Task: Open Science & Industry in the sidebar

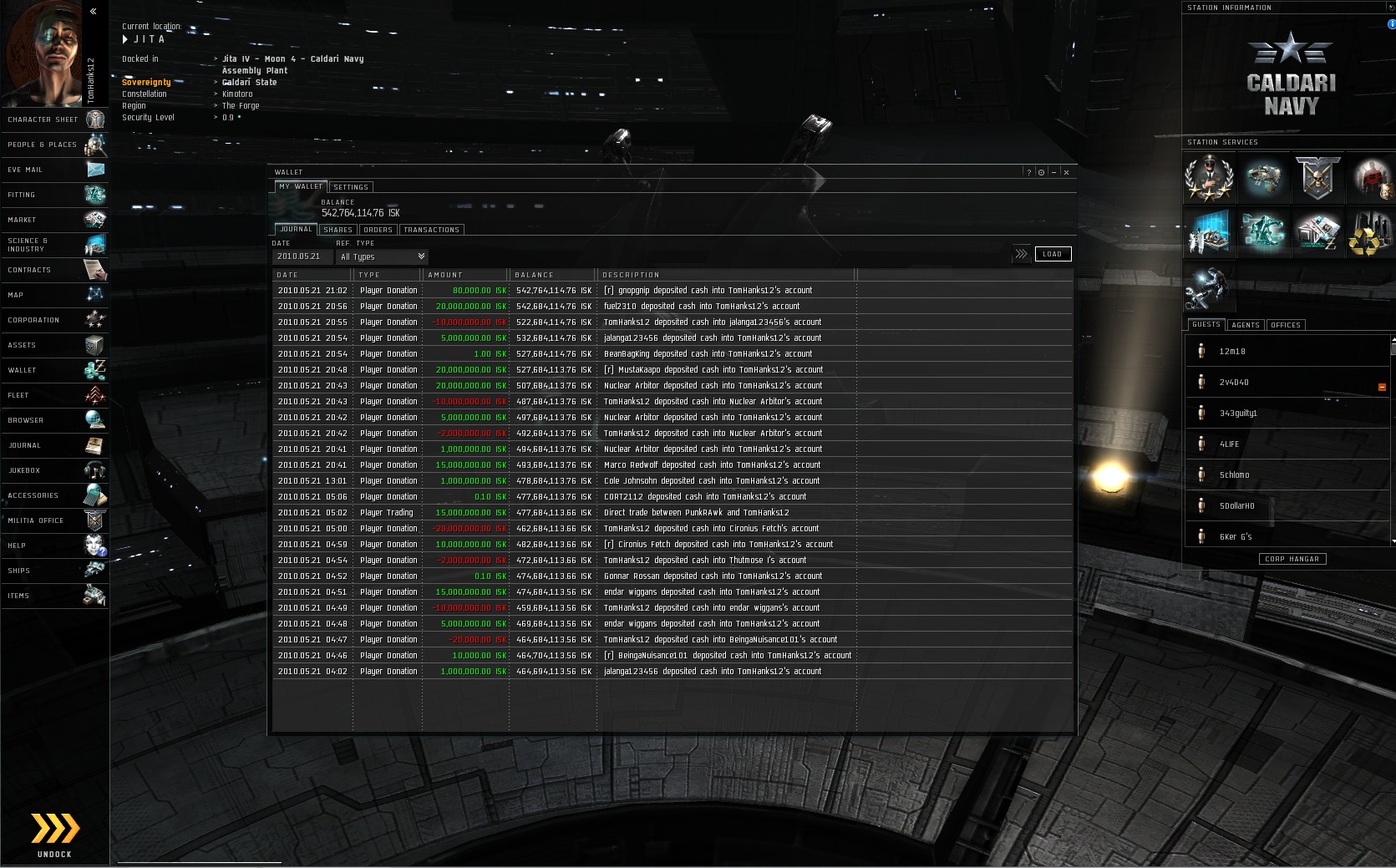Action: 54,245
